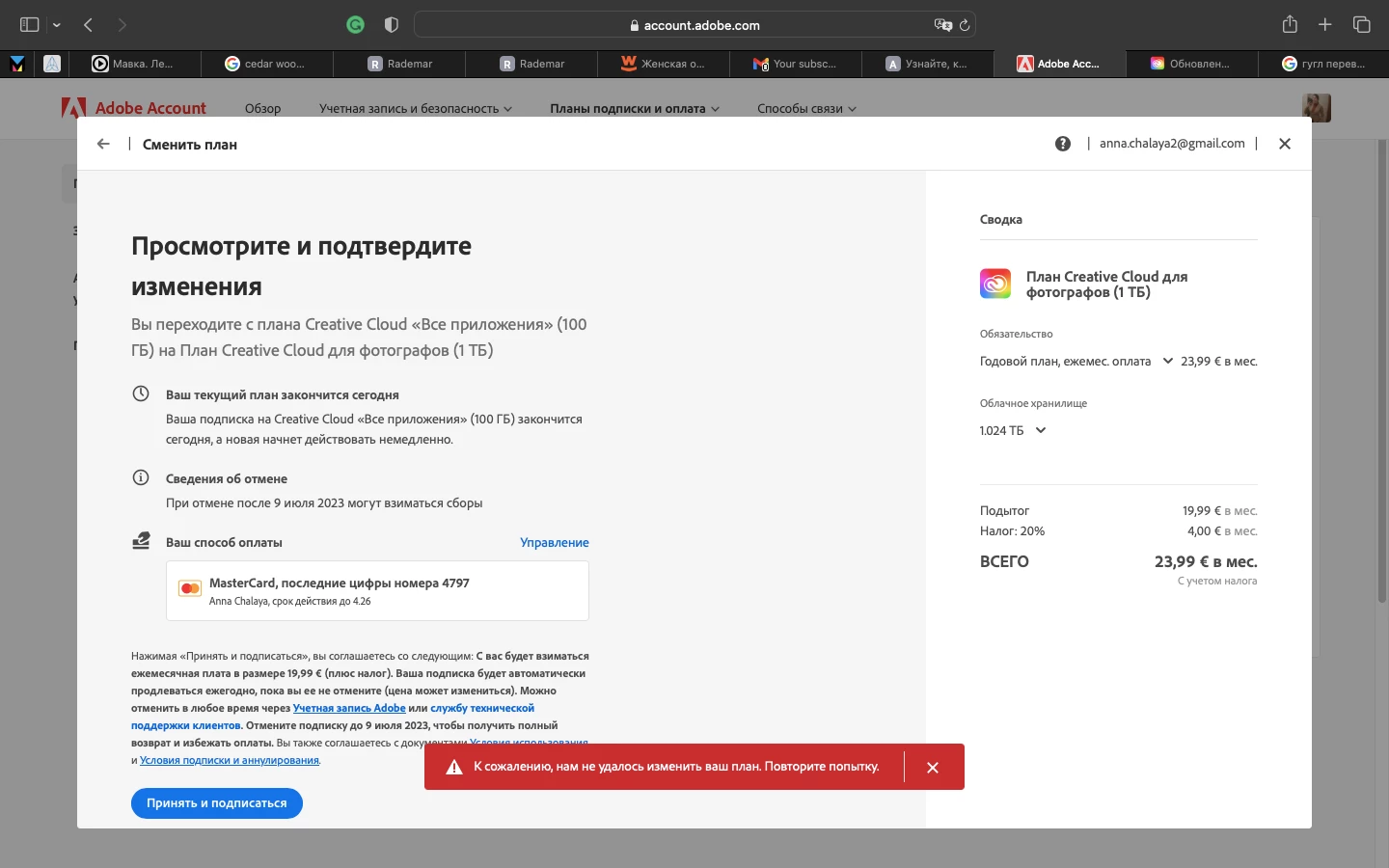
Task: Reload the page with the refresh icon
Action: pos(964,25)
